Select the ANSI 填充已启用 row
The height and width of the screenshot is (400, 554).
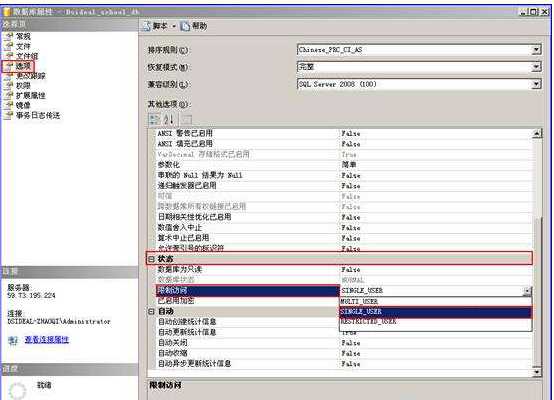click(343, 144)
